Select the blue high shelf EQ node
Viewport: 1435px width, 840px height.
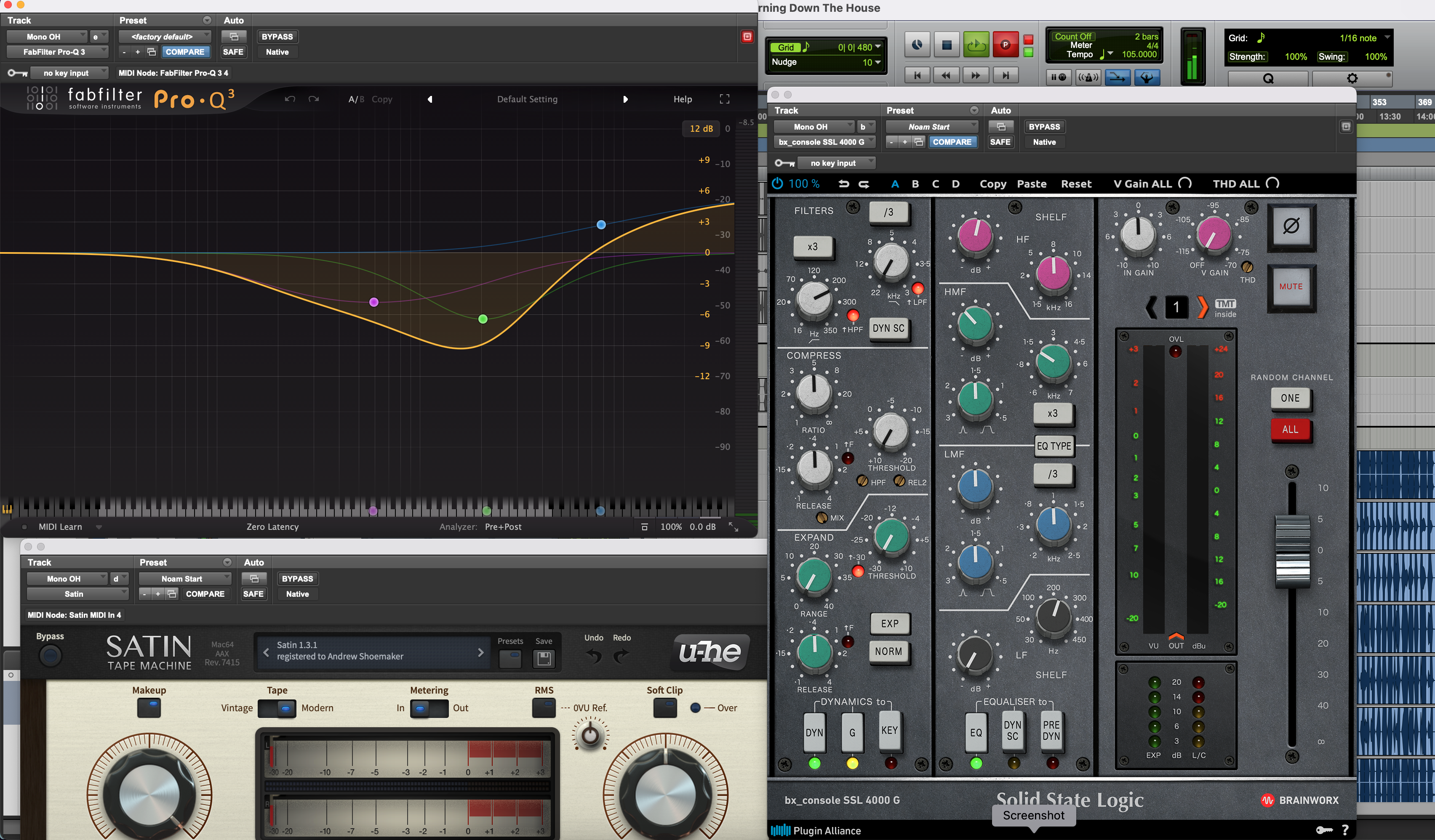601,225
